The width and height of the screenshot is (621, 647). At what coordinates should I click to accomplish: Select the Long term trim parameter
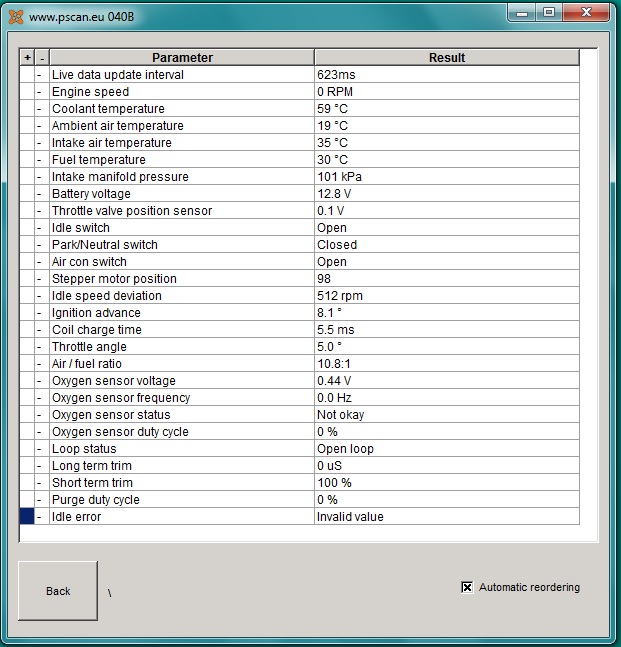[x=182, y=465]
